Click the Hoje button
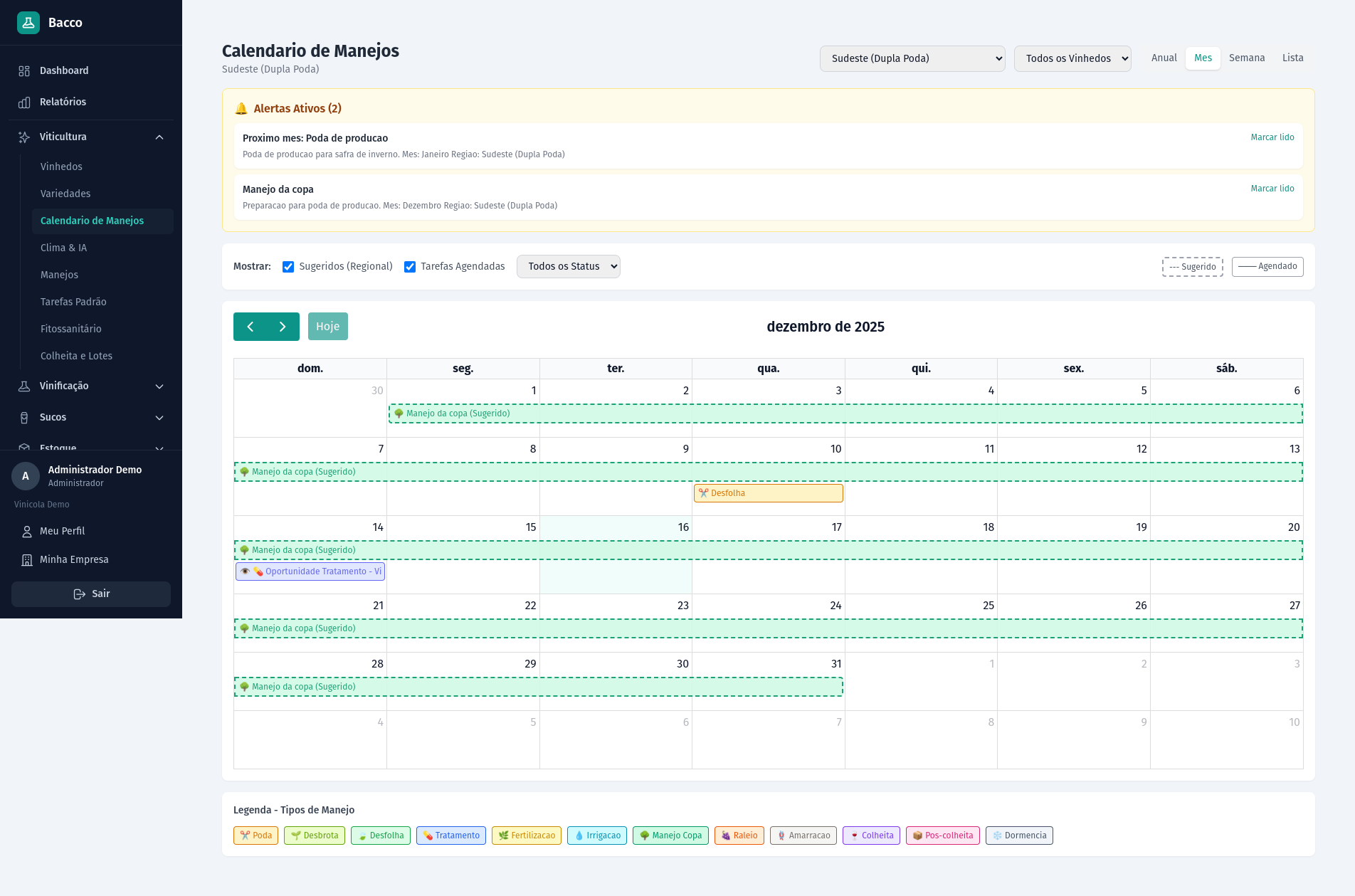1355x896 pixels. (327, 326)
